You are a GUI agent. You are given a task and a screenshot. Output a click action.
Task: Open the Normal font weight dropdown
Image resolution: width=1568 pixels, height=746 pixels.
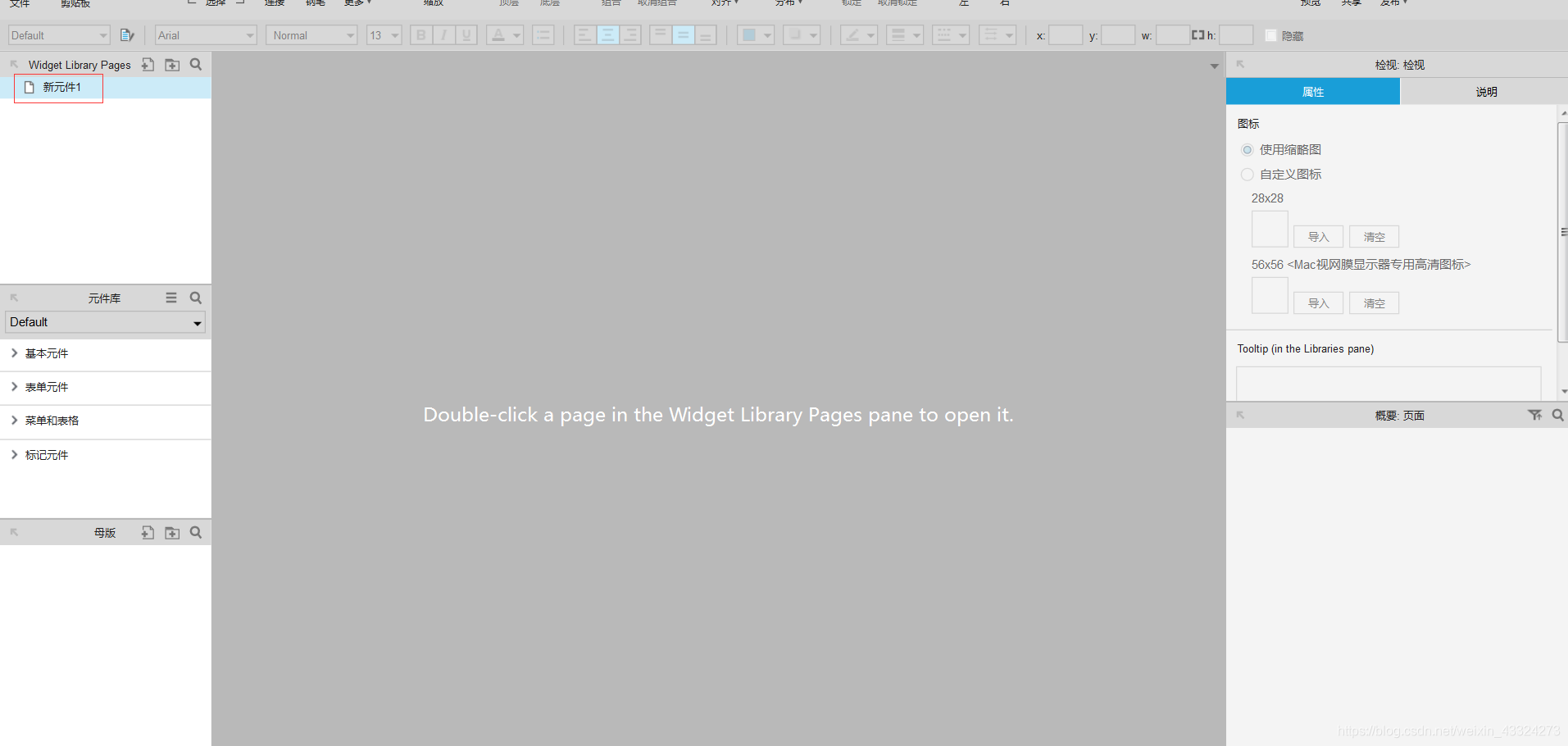(311, 35)
